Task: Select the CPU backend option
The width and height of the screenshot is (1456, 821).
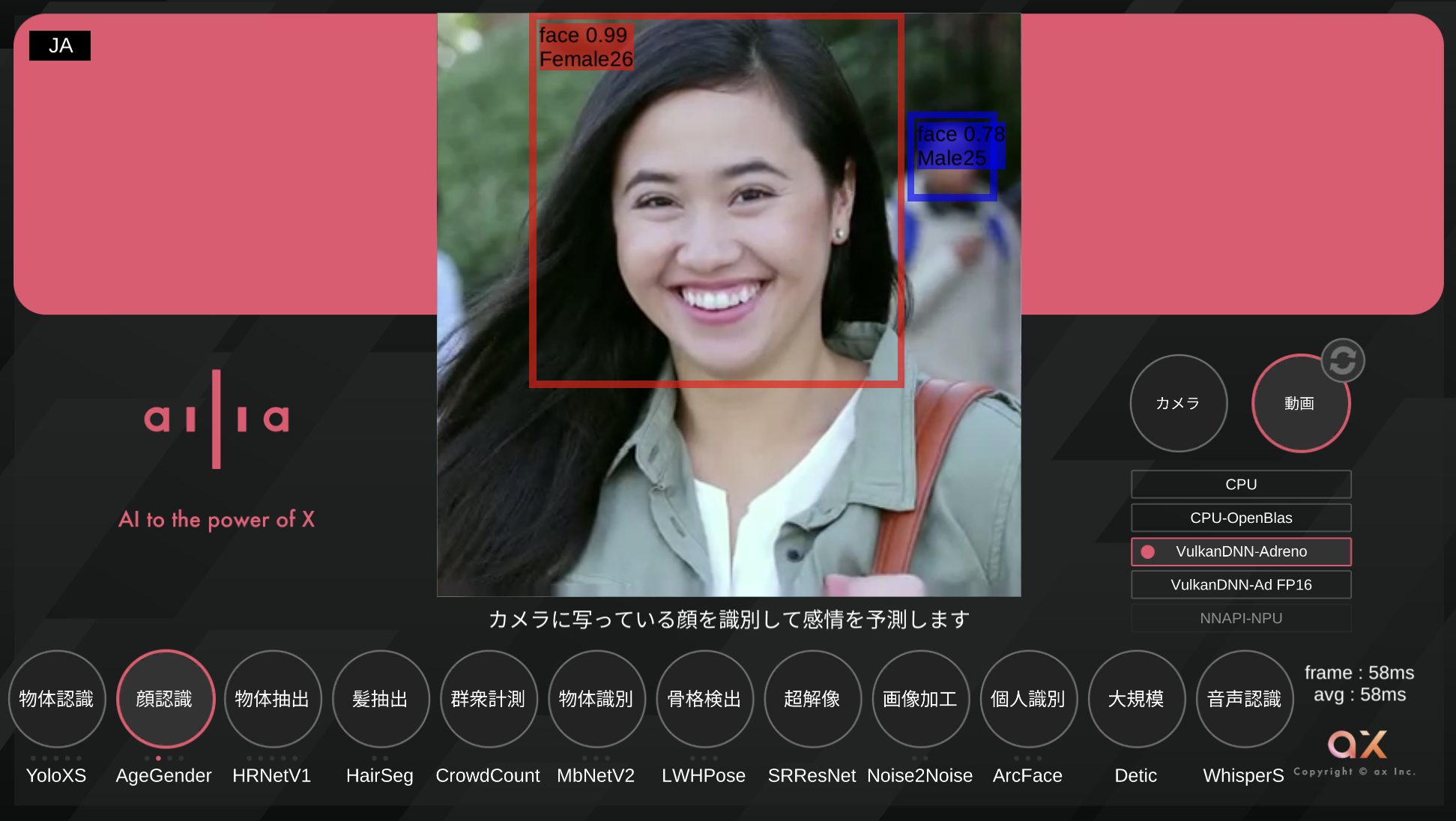Action: [1241, 485]
